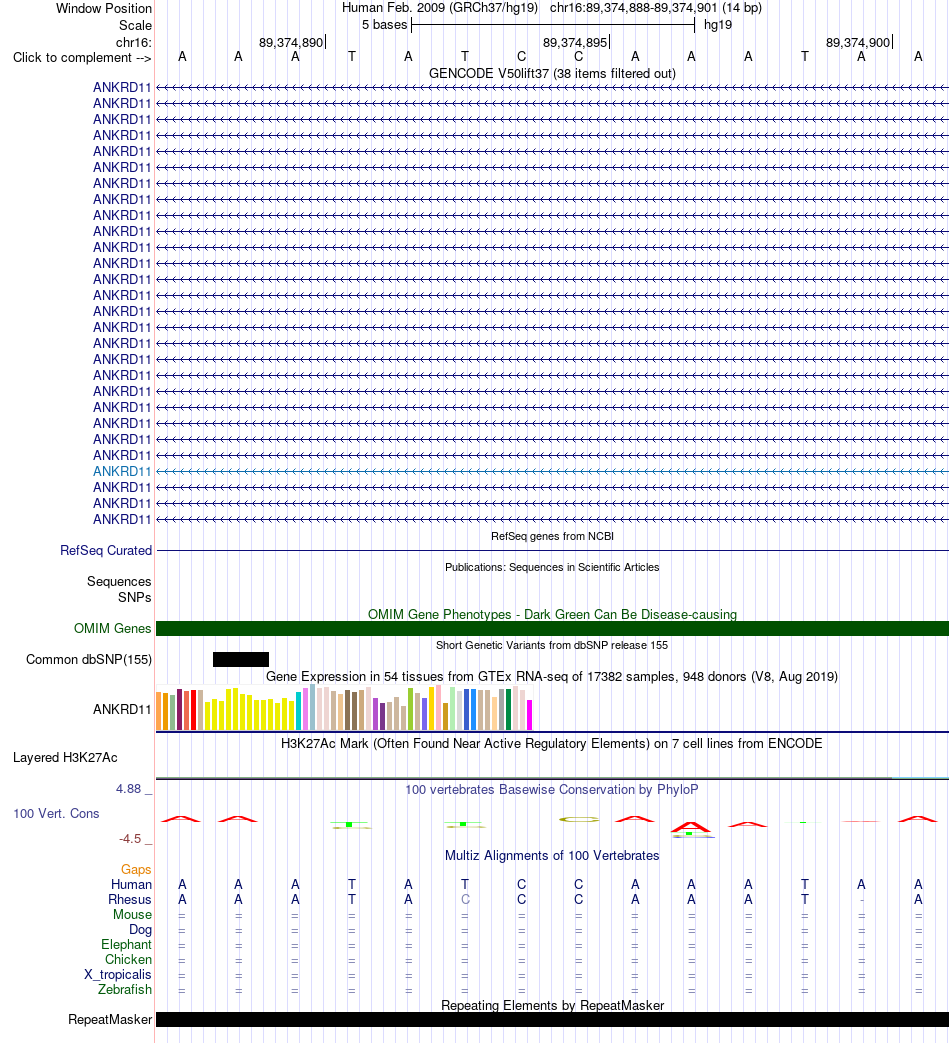Image resolution: width=950 pixels, height=1043 pixels.
Task: Click the 'Window Position' track label
Action: [104, 9]
